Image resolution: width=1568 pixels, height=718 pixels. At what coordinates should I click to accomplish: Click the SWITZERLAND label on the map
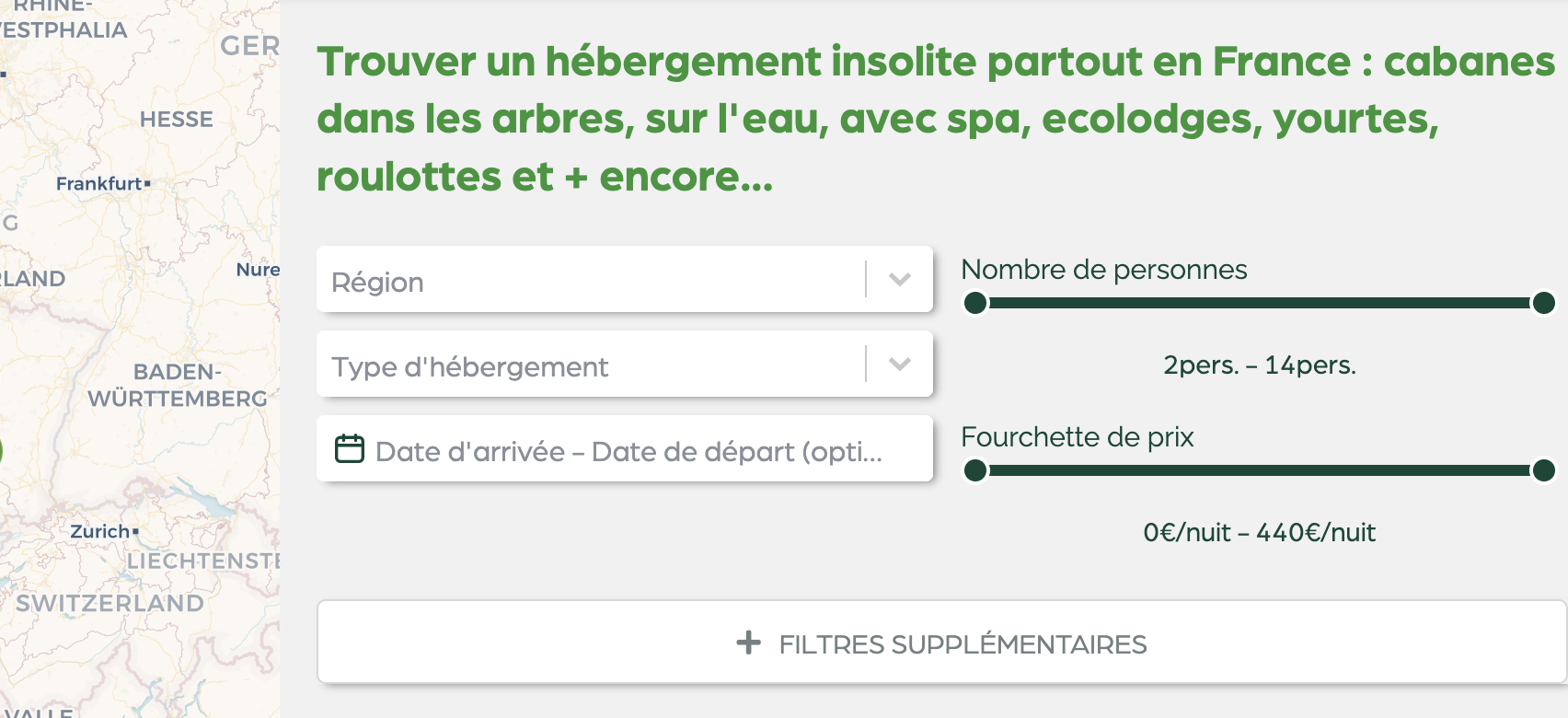[110, 603]
